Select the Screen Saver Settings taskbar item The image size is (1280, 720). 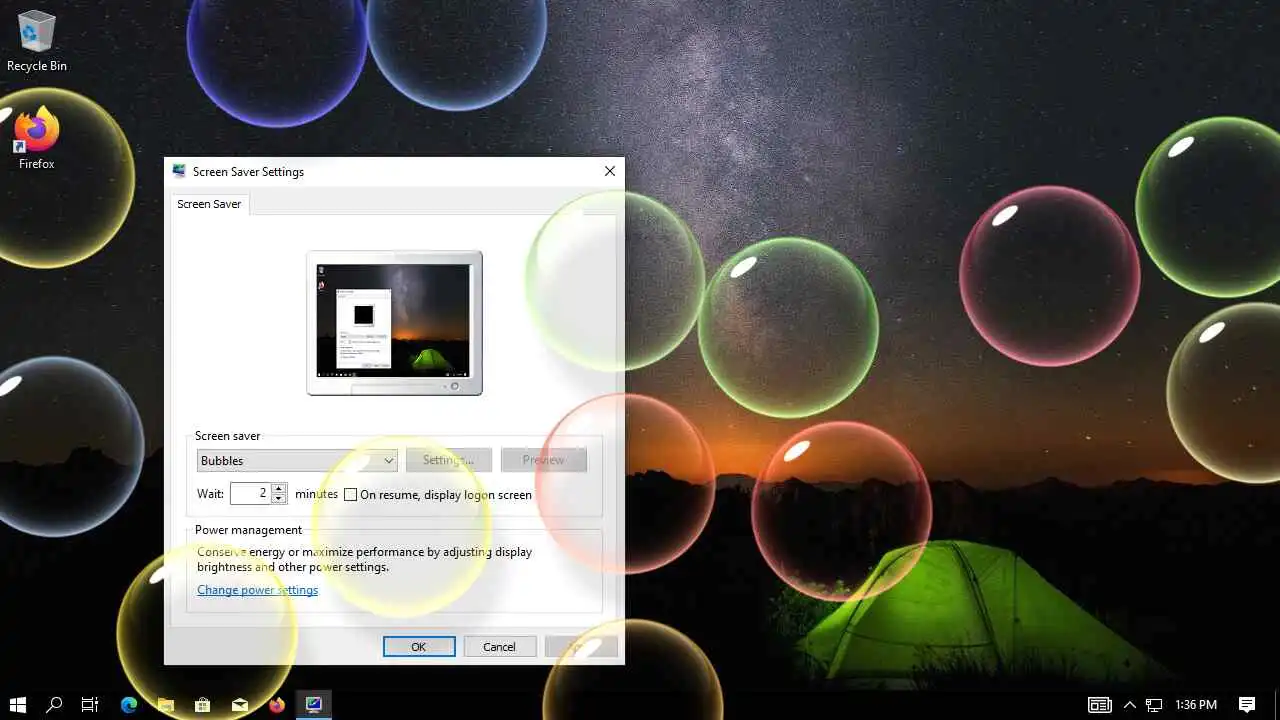point(314,704)
